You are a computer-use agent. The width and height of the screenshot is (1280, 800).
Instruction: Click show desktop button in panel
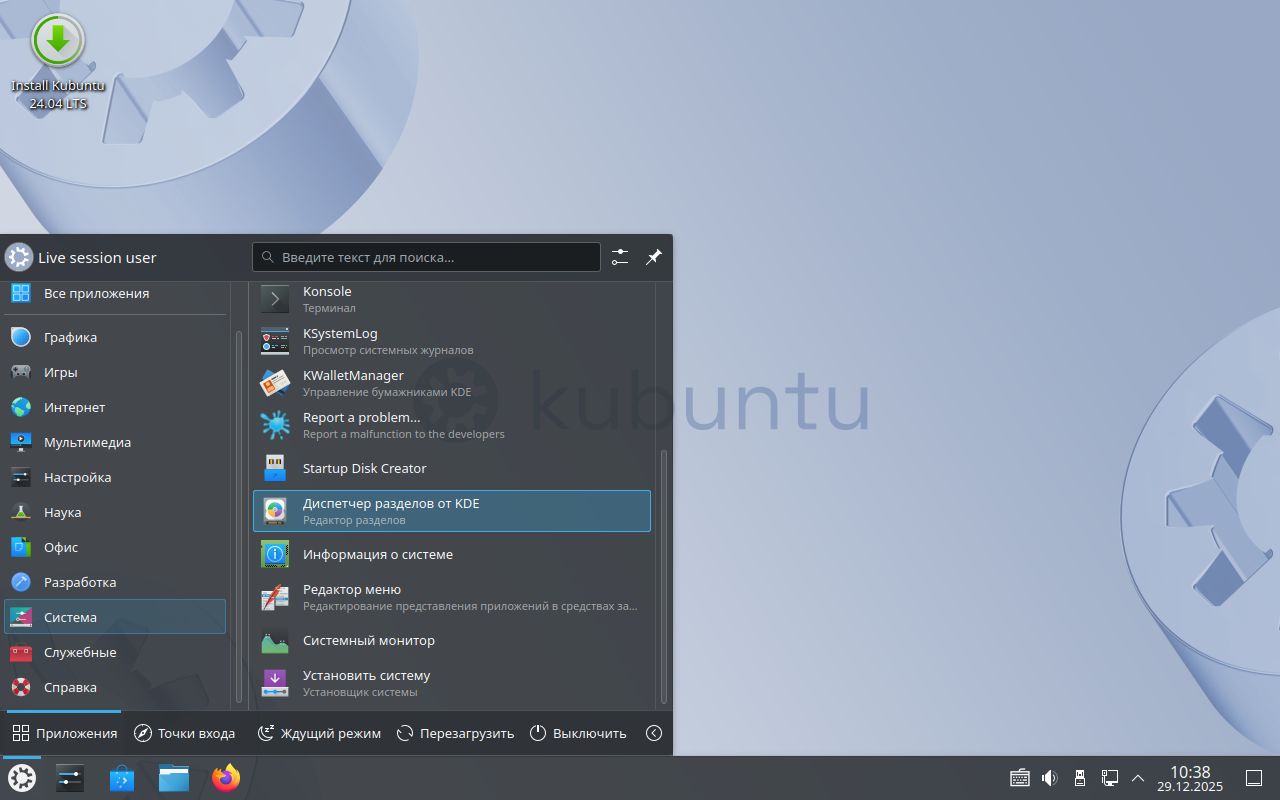[x=1253, y=778]
